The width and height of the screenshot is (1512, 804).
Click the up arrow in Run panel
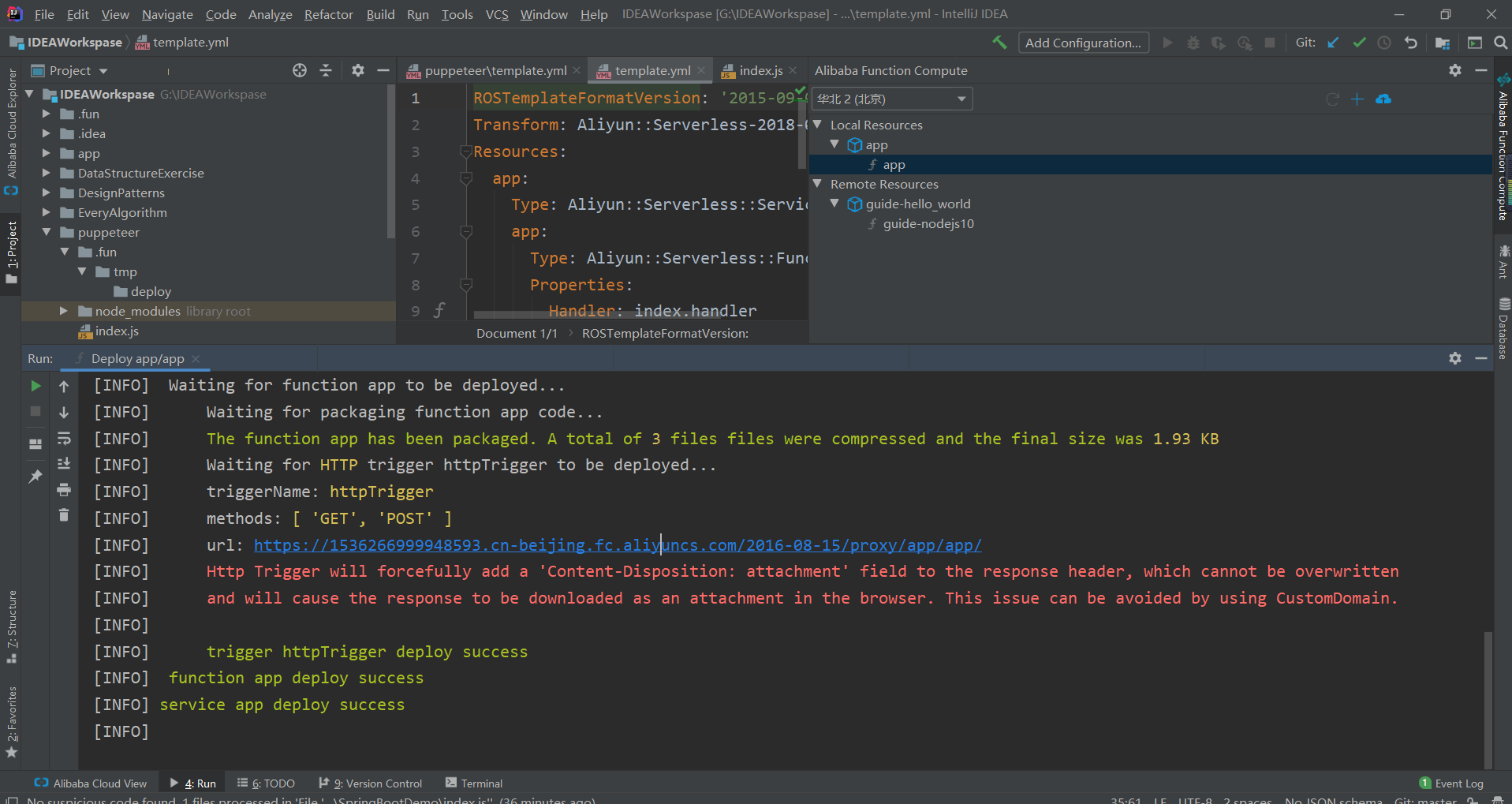coord(64,386)
